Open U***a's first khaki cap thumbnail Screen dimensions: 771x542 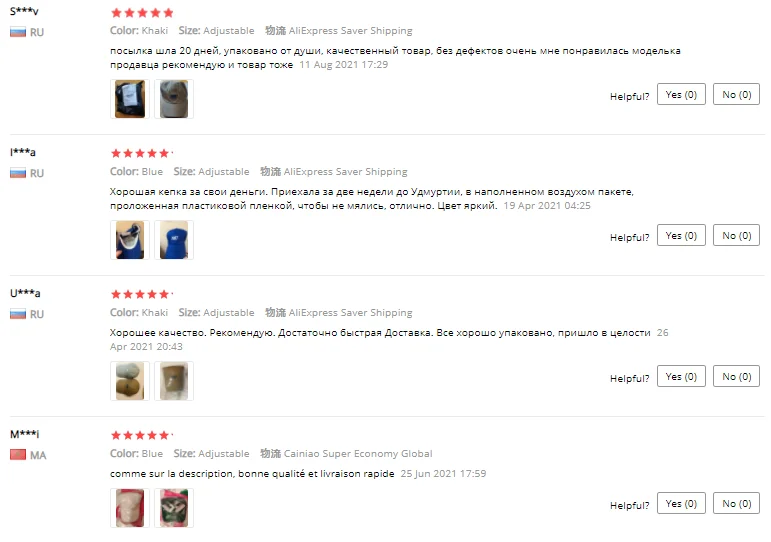(130, 381)
